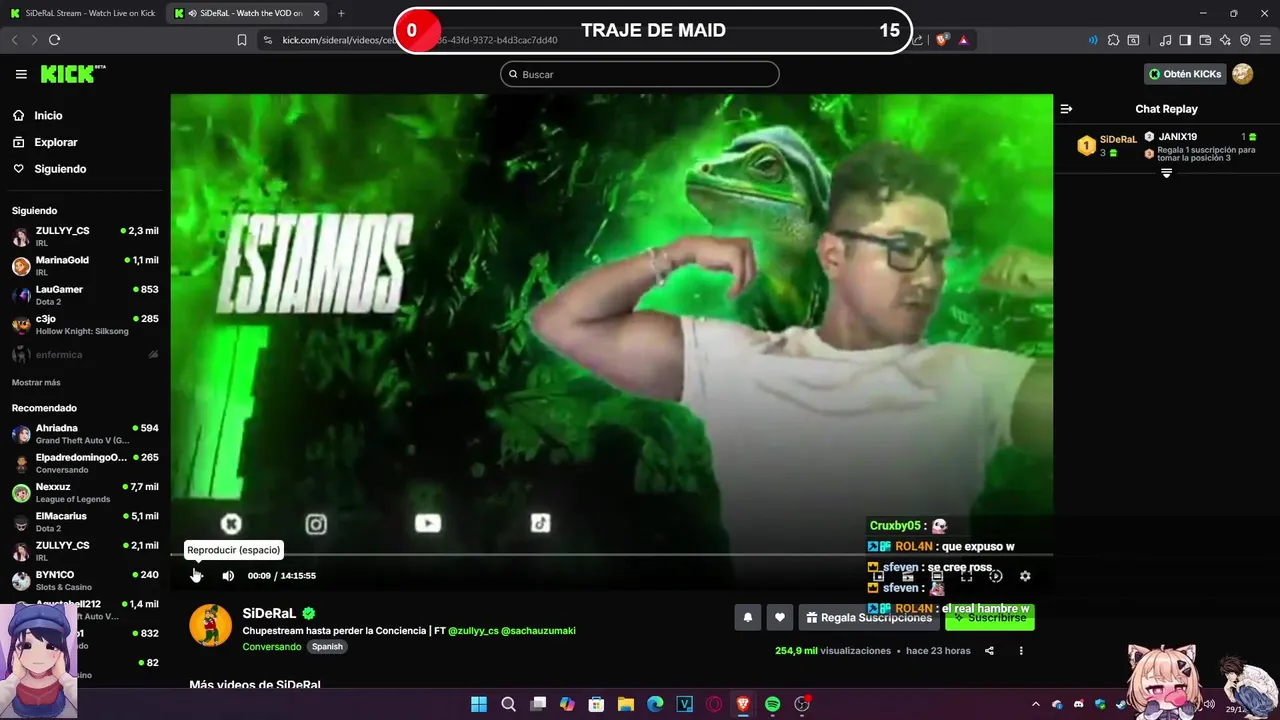Switch to SiDeRaL Stream browser tab

tap(83, 13)
